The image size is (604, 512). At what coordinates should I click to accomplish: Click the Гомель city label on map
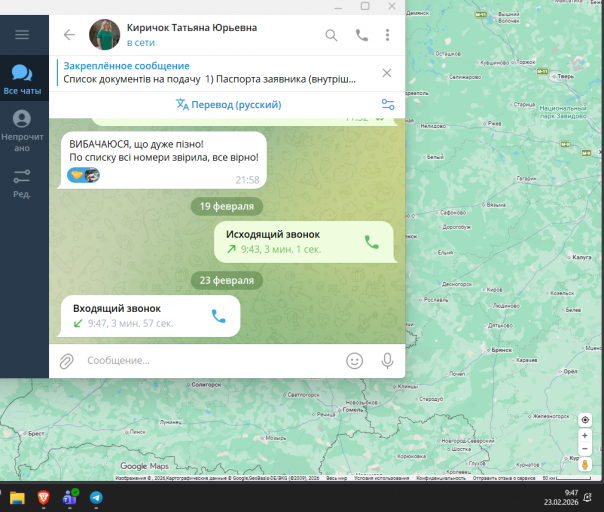(353, 410)
